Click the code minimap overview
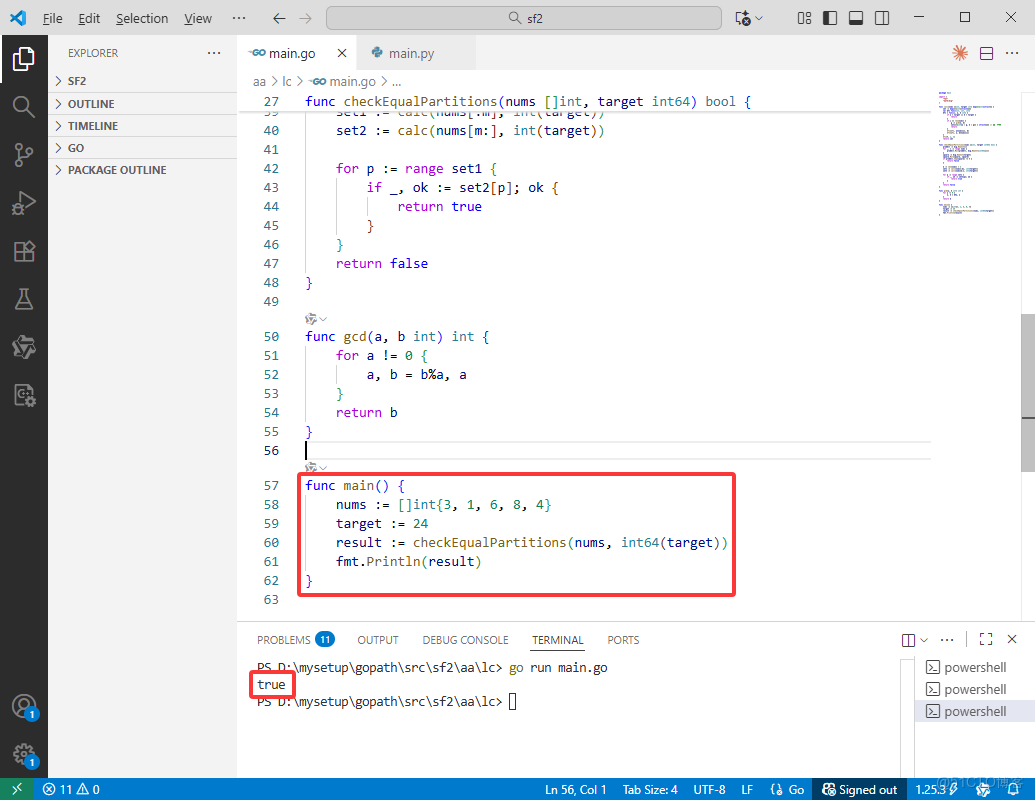Image resolution: width=1035 pixels, height=800 pixels. click(969, 153)
